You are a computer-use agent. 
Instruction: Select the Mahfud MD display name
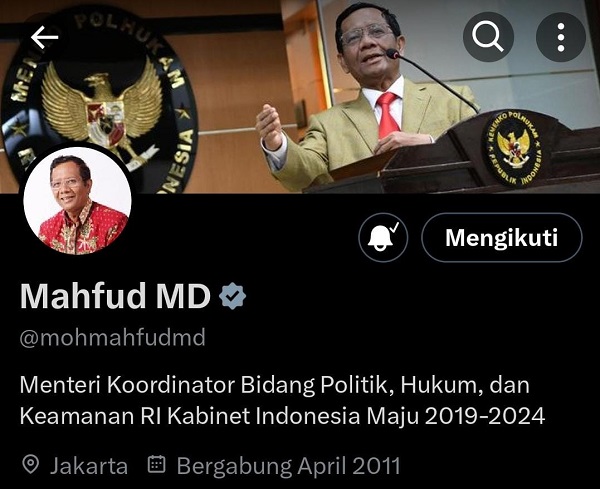click(x=116, y=296)
